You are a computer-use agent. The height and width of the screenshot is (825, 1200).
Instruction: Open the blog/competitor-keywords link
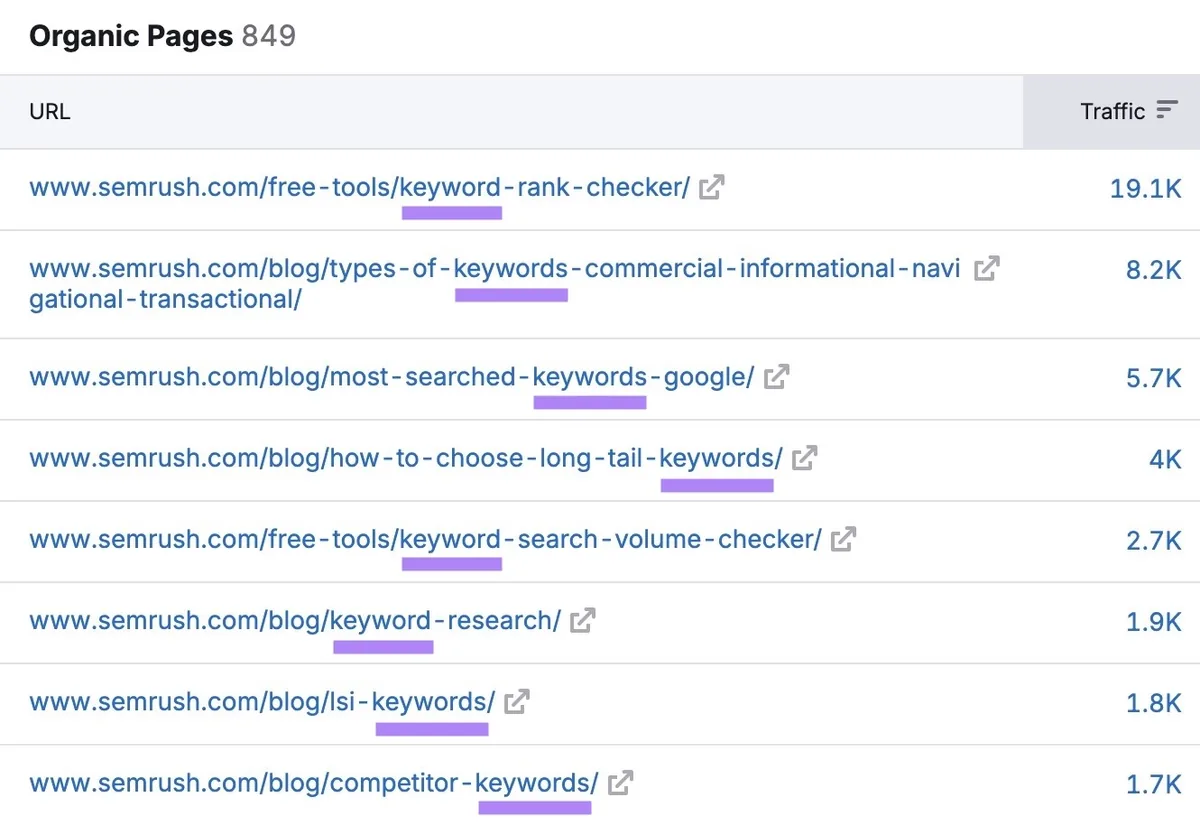click(x=314, y=782)
